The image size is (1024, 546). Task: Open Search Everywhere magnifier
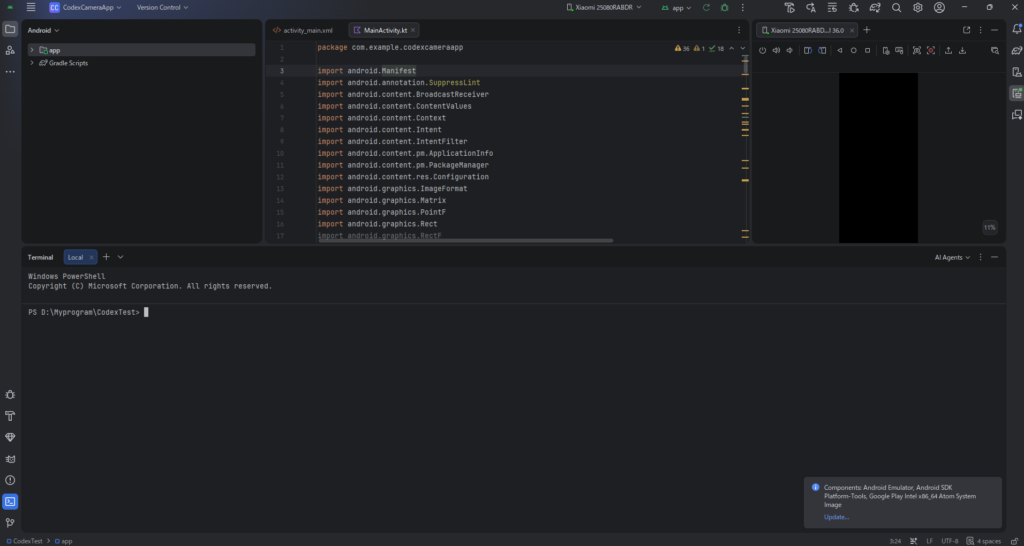897,7
